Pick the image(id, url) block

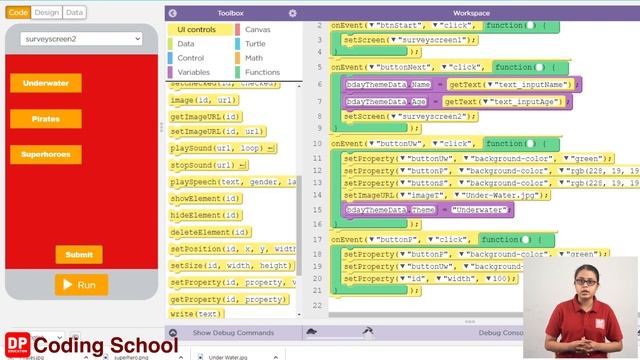click(203, 100)
